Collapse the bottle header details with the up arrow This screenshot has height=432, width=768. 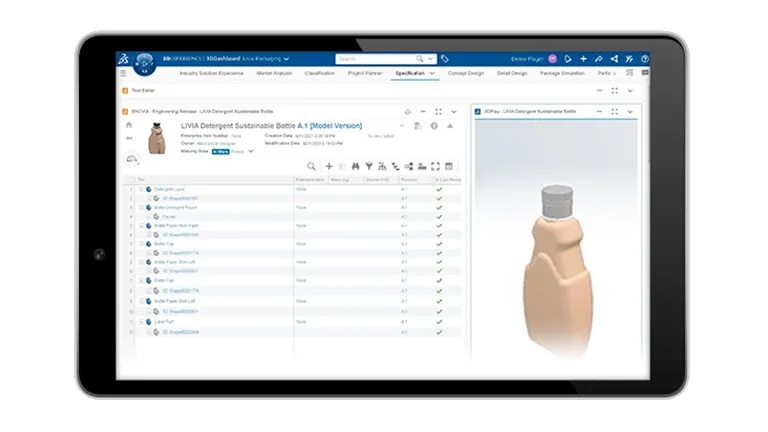[x=450, y=126]
